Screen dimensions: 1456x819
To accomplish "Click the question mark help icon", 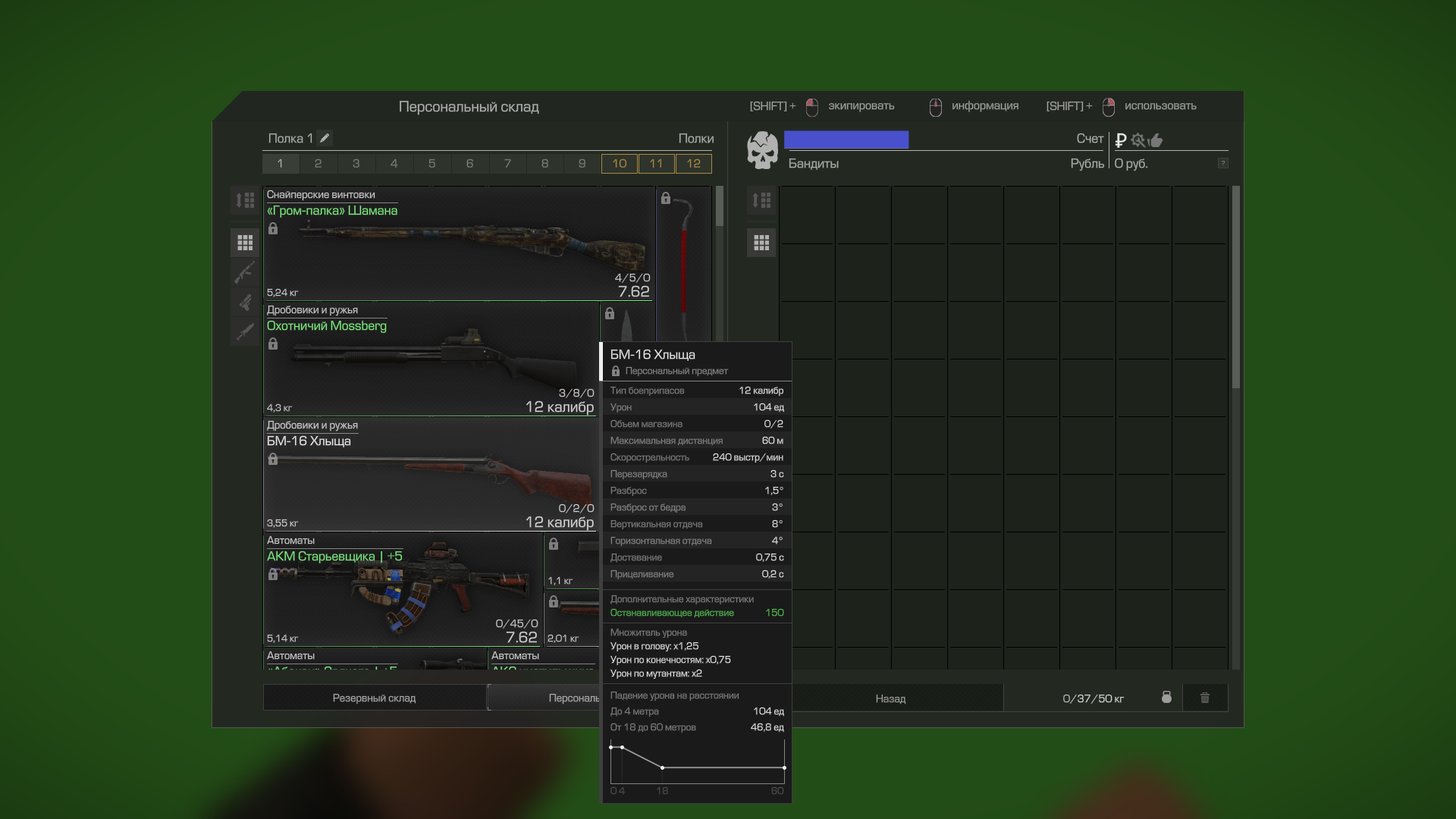I will click(1222, 163).
